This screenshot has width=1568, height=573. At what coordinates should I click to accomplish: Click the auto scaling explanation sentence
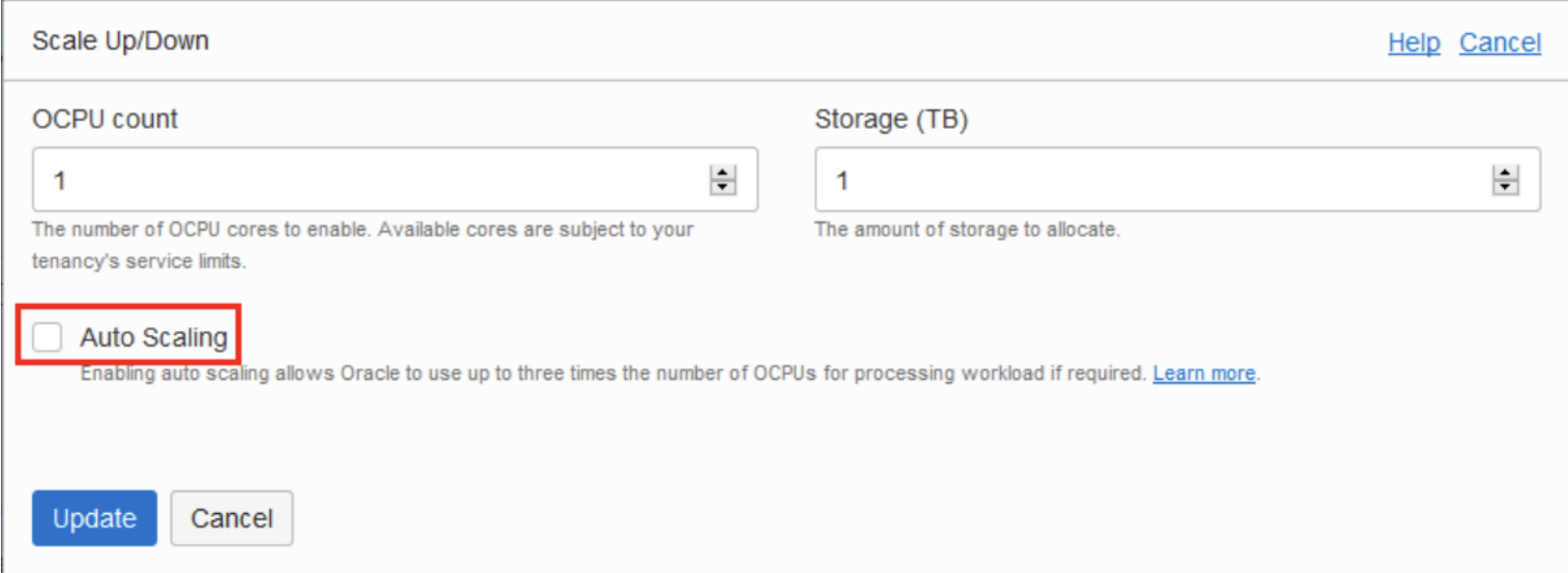tap(612, 374)
